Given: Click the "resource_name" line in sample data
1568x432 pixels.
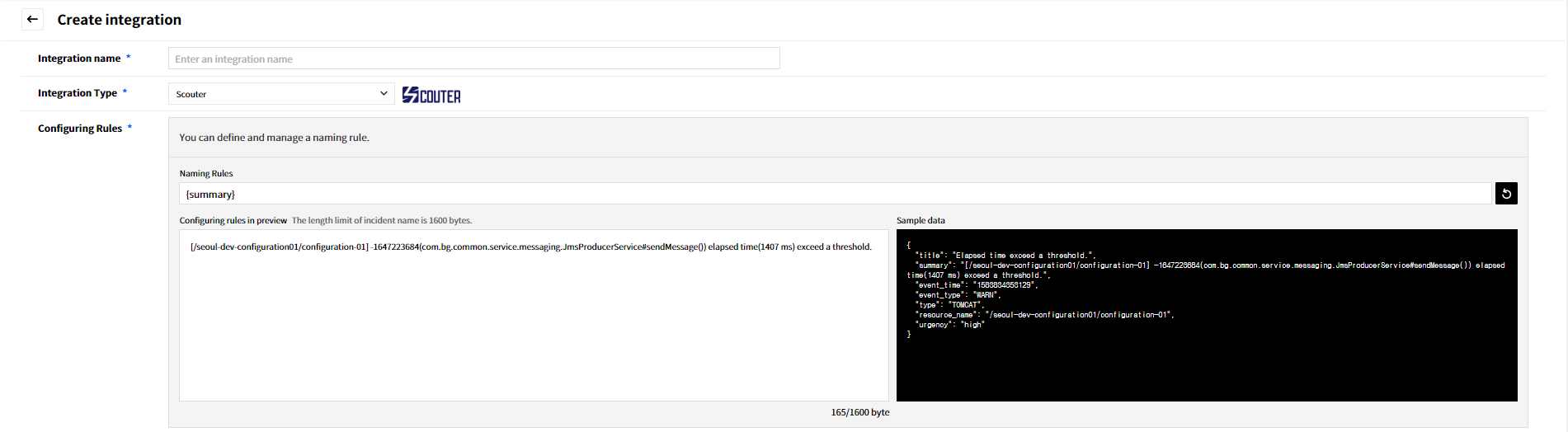Looking at the screenshot, I should coord(1044,315).
